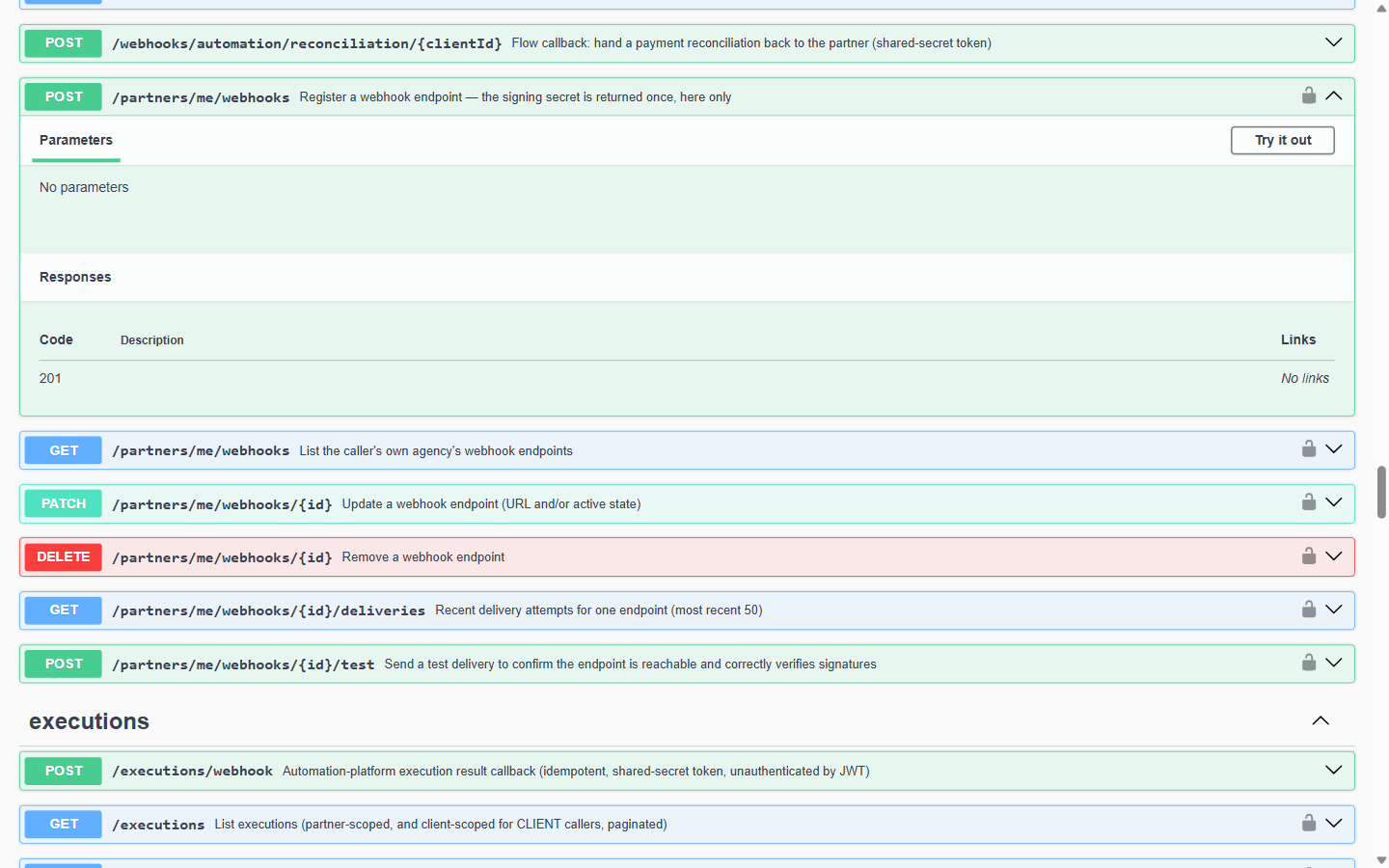Collapse the expanded POST /partners/me/webhooks operation
The image size is (1389, 868).
coord(1334,95)
